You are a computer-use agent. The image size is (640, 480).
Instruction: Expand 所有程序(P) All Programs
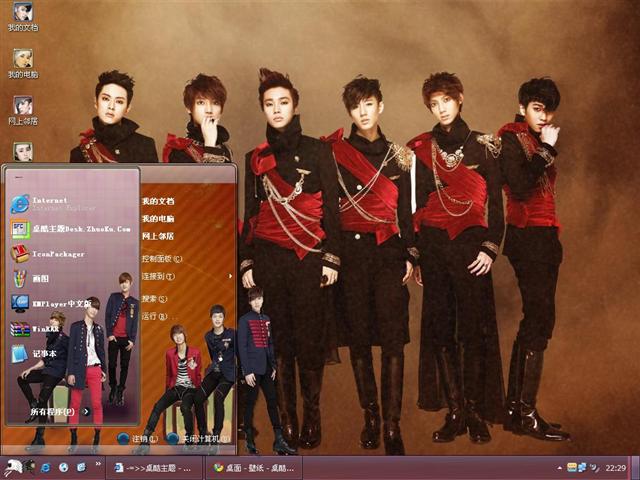point(60,411)
